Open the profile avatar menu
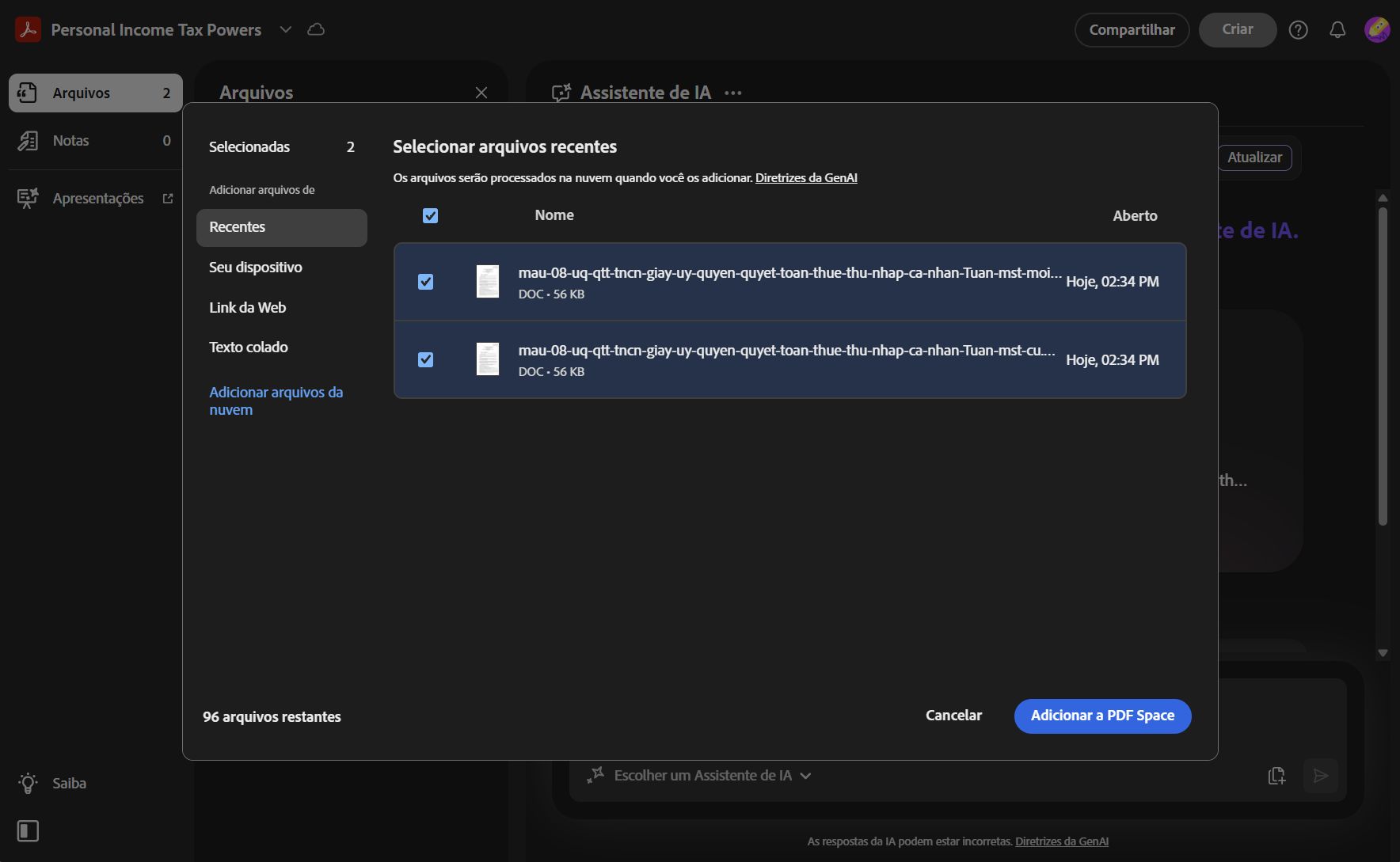 [1377, 29]
